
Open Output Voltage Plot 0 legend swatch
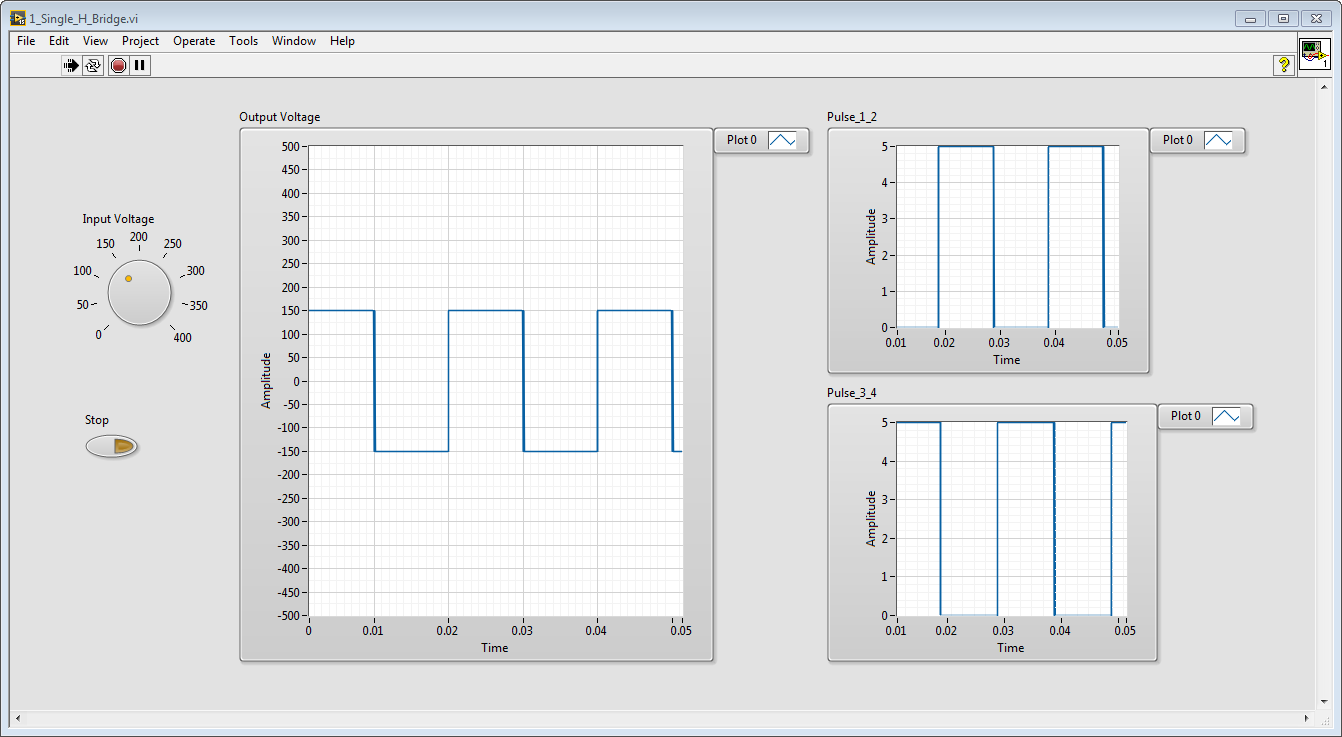point(782,141)
